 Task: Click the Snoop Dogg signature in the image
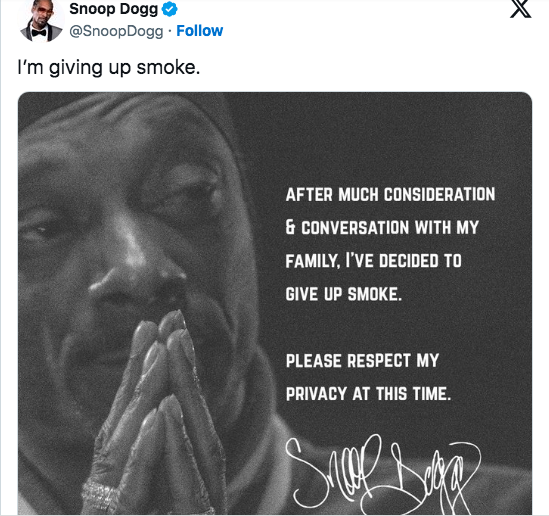(x=383, y=473)
